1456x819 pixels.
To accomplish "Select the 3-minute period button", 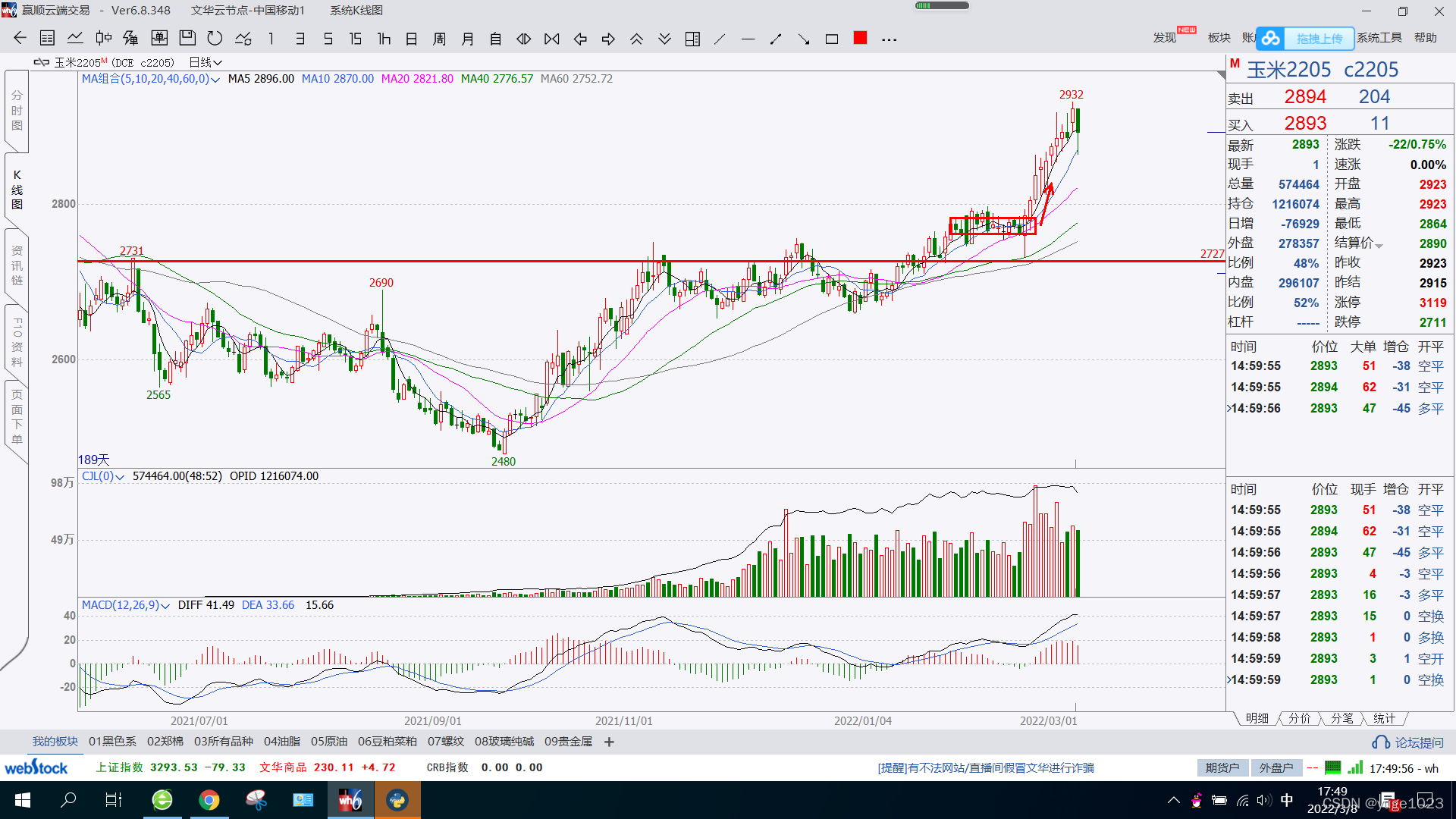I will [300, 39].
